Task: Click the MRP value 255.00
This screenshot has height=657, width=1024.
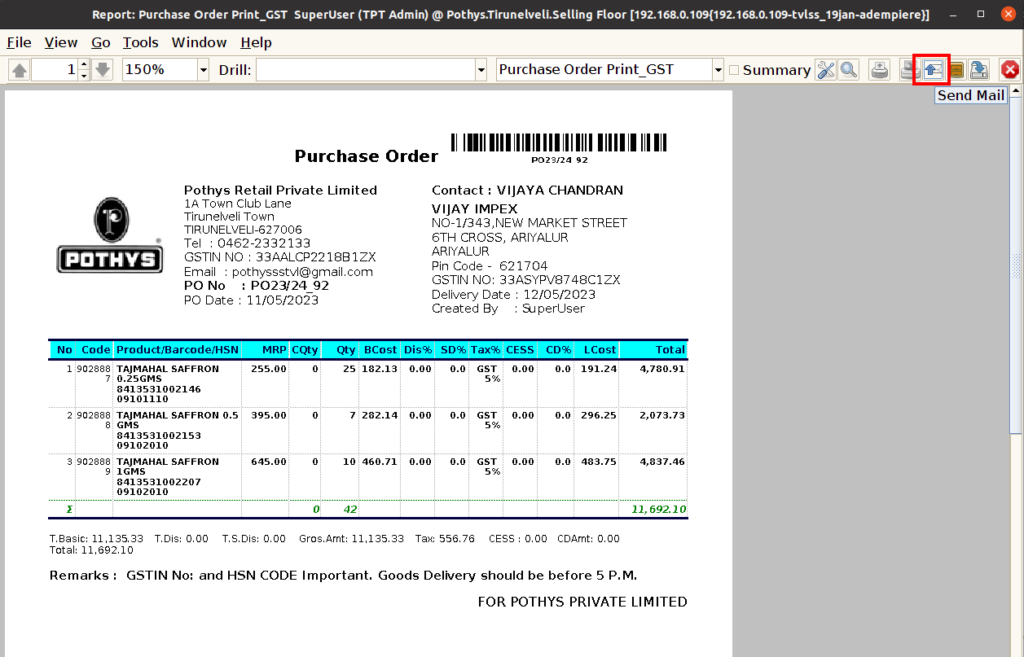Action: [268, 369]
